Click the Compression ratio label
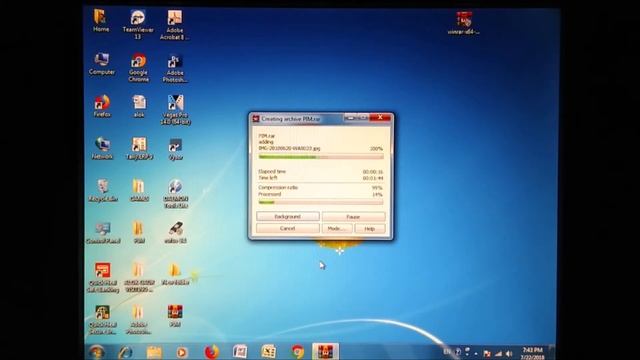 click(x=278, y=187)
